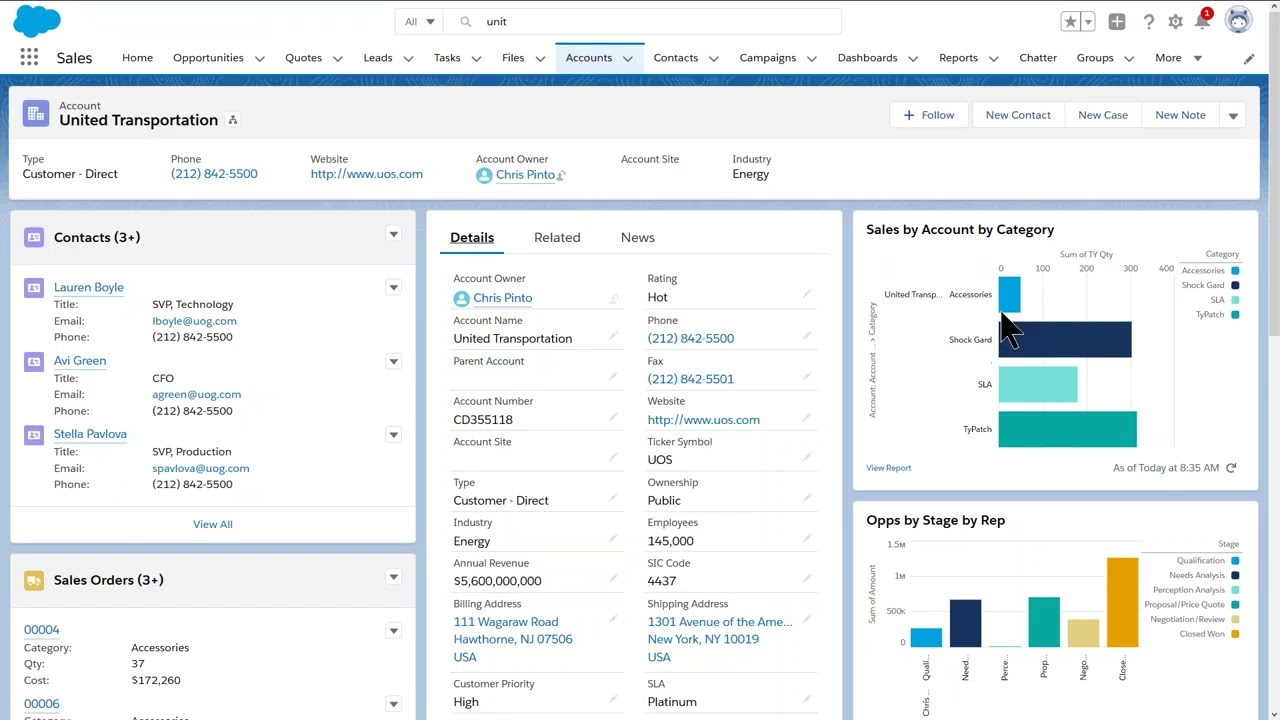Open the Setup gear icon
The height and width of the screenshot is (720, 1280).
(1176, 22)
